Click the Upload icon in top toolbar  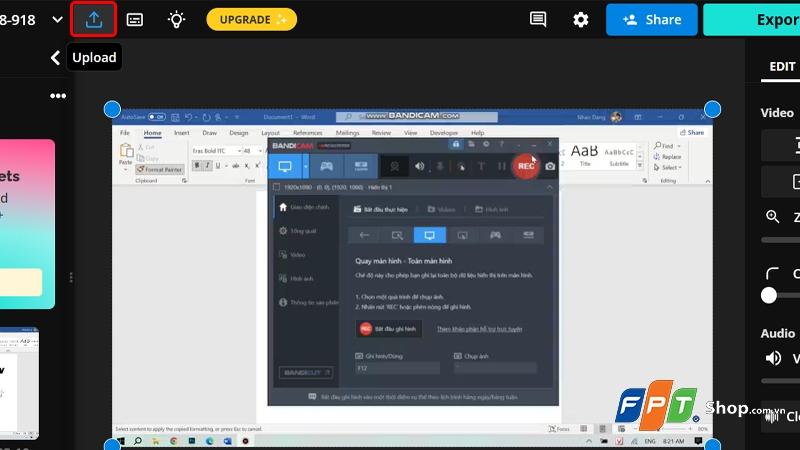click(x=93, y=19)
